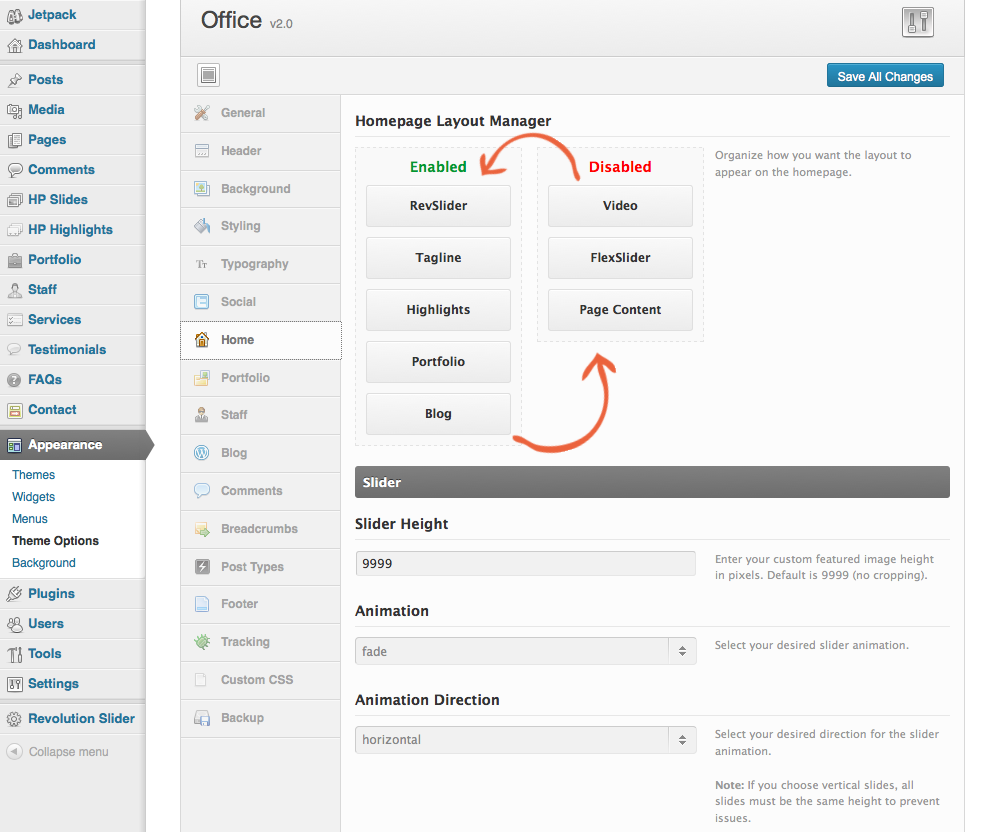Click the Posts pushpin icon
The image size is (986, 832).
point(14,80)
